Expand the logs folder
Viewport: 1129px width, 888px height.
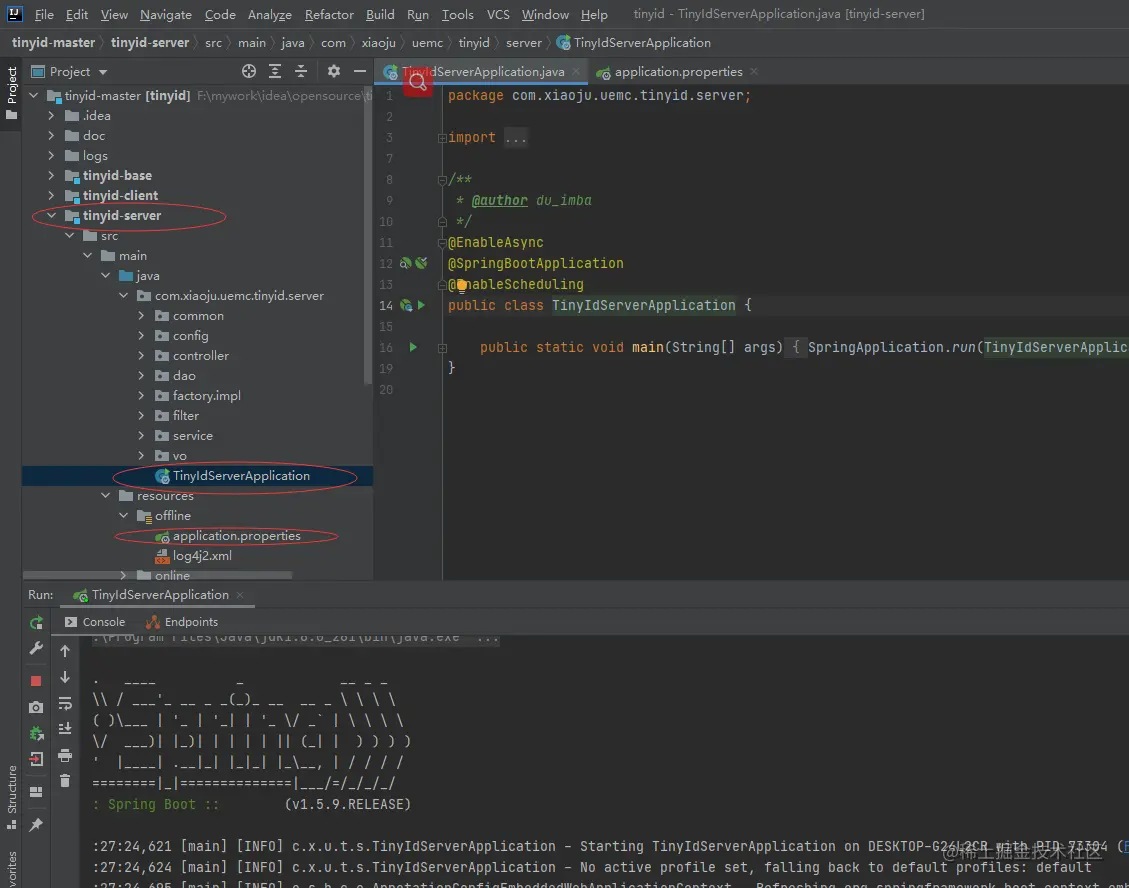click(x=51, y=156)
